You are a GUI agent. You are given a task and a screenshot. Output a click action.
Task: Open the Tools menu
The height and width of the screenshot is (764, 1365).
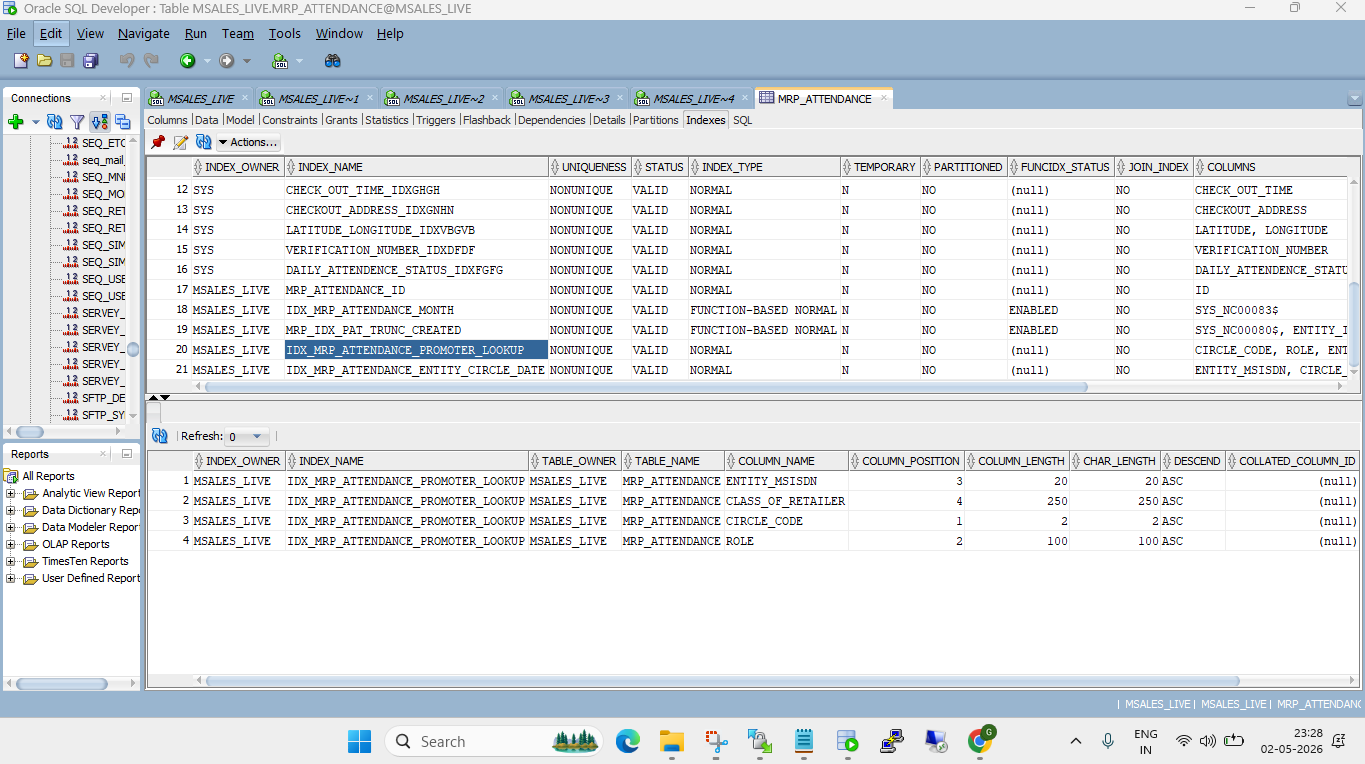tap(284, 33)
